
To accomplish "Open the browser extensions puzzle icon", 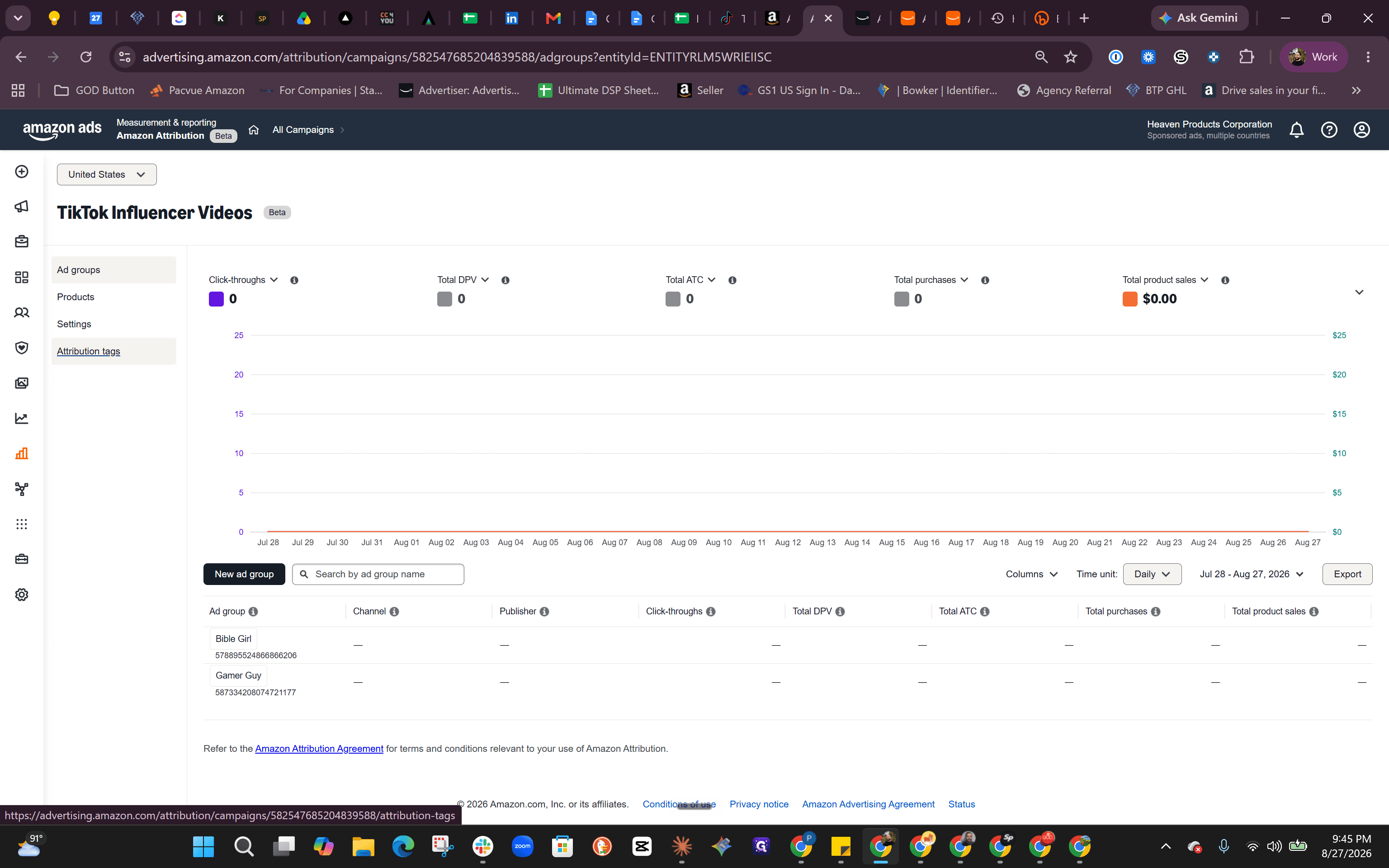I will tap(1246, 57).
